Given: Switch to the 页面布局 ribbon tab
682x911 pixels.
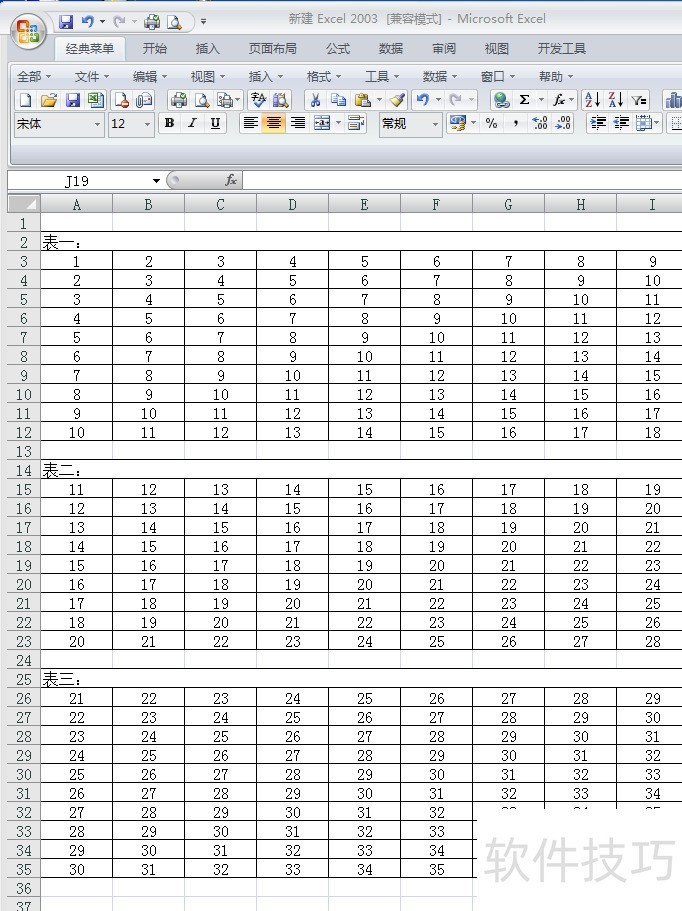Looking at the screenshot, I should (272, 49).
